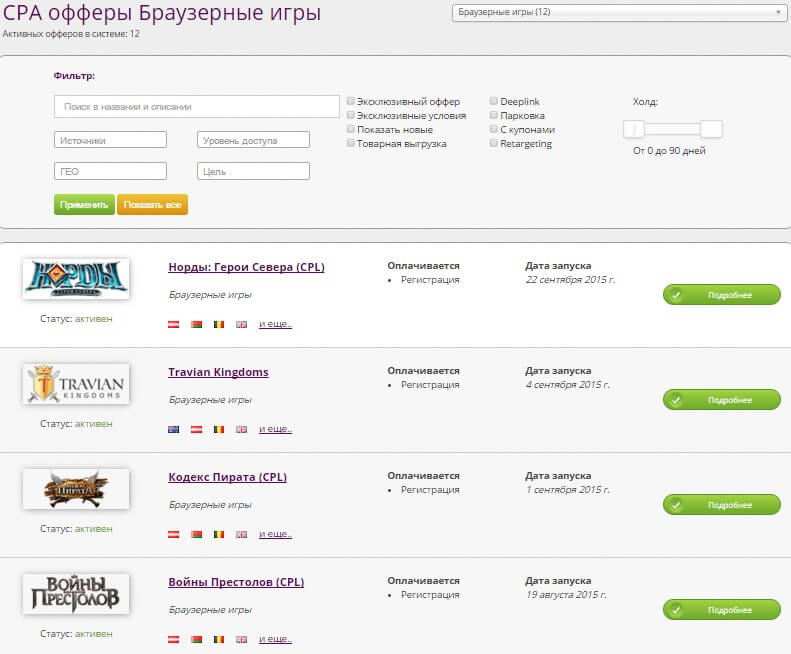
Task: Click 'и еще..' in Войны Престолов row
Action: 275,639
